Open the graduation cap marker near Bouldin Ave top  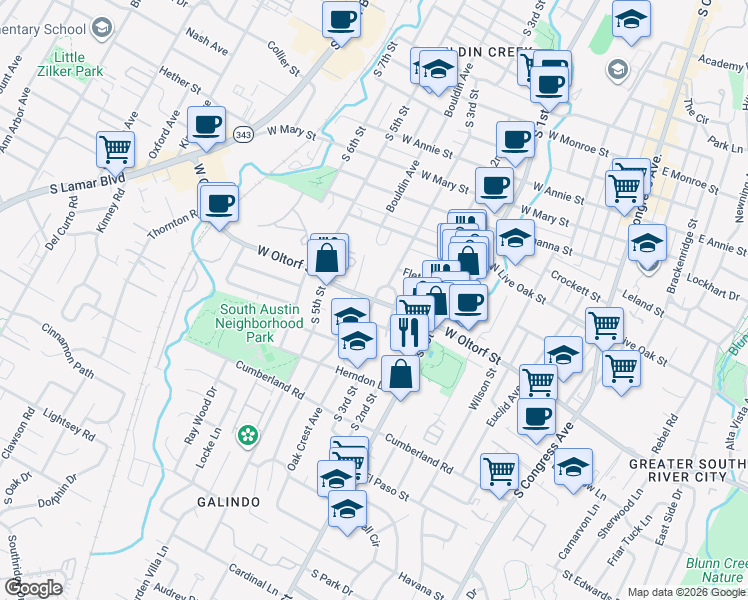coord(438,71)
